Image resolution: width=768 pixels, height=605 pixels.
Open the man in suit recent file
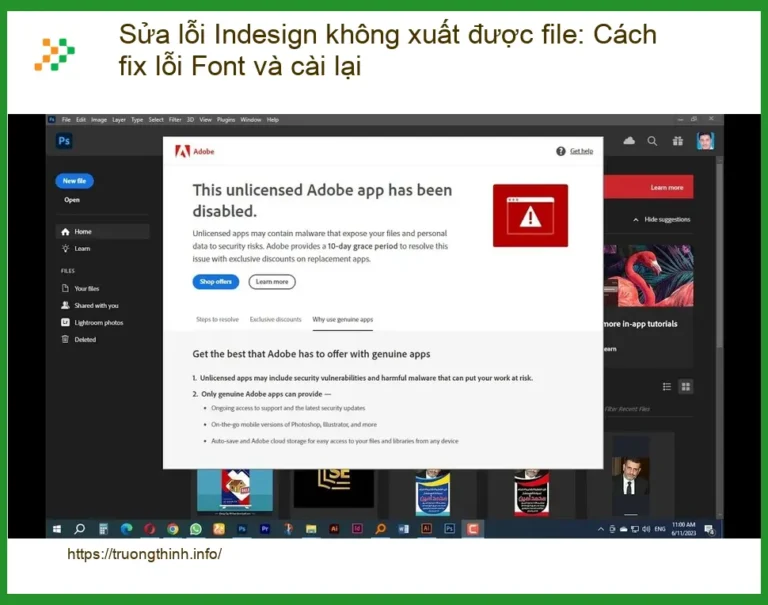coord(631,475)
